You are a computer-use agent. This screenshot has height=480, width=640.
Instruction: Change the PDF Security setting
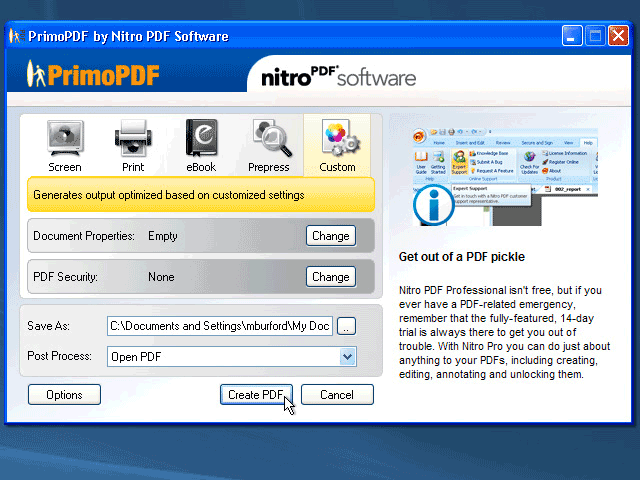[330, 277]
